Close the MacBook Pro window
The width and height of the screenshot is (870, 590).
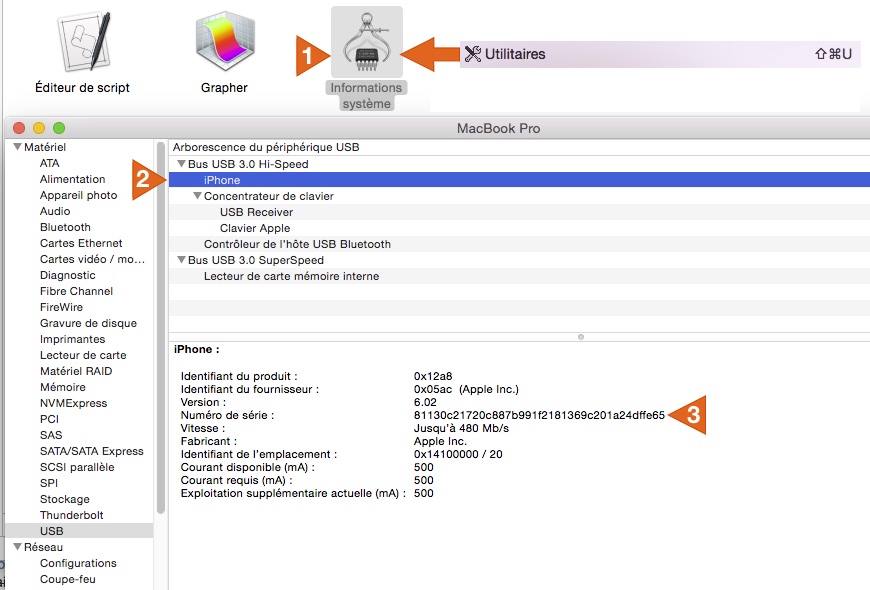pos(19,128)
